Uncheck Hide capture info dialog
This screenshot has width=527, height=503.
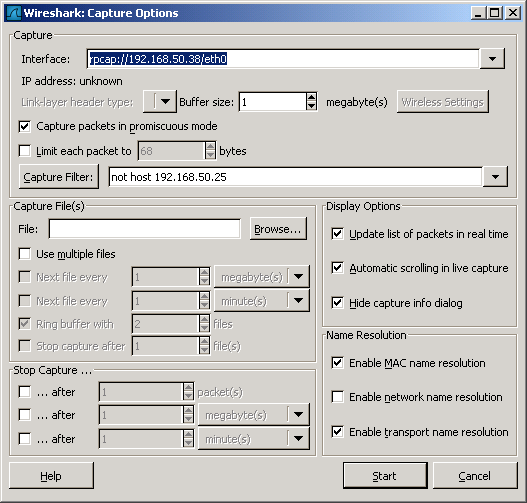[337, 303]
